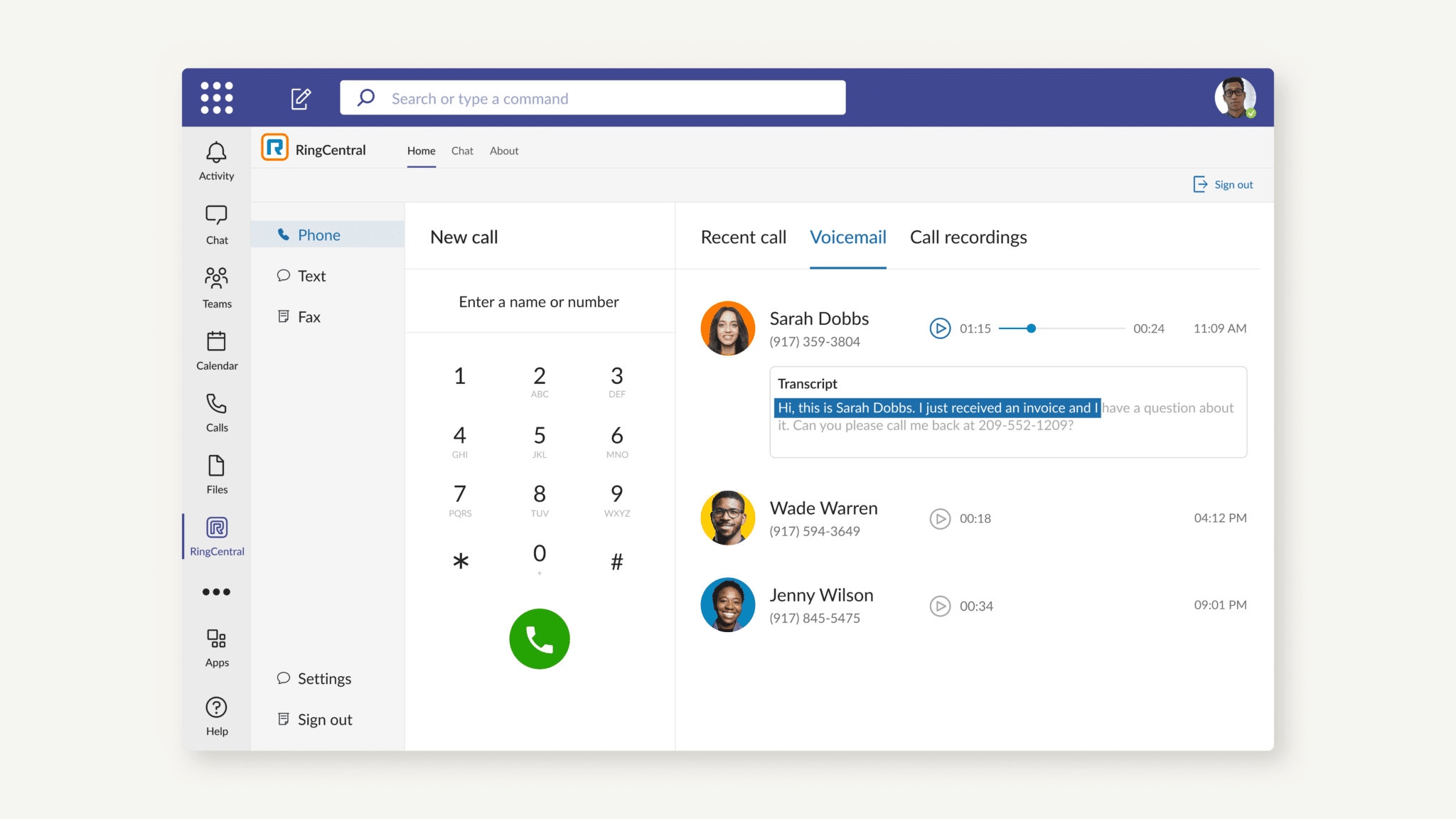
Task: Navigate to Teams in sidebar
Action: tap(216, 287)
